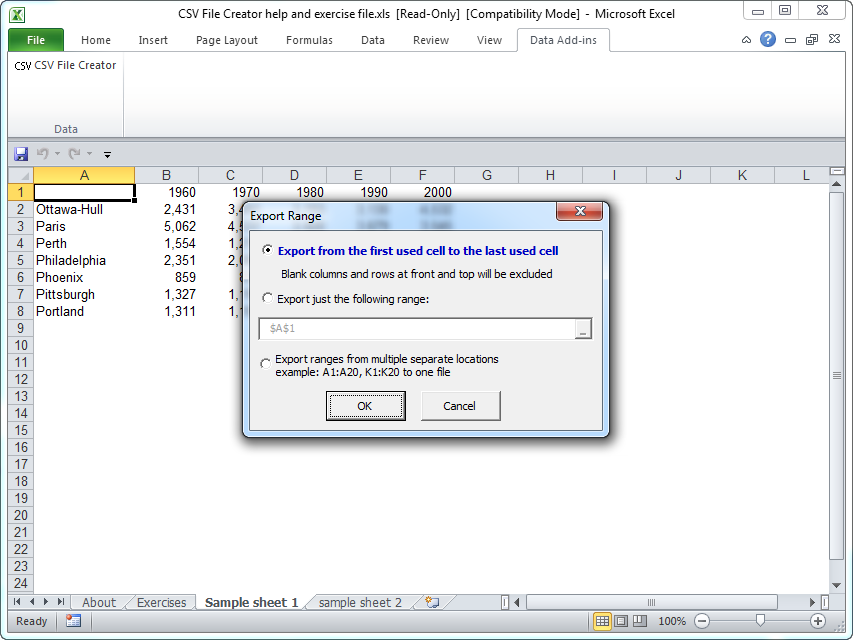The image size is (853, 640).
Task: Restore the workbook window icon
Action: click(x=812, y=40)
